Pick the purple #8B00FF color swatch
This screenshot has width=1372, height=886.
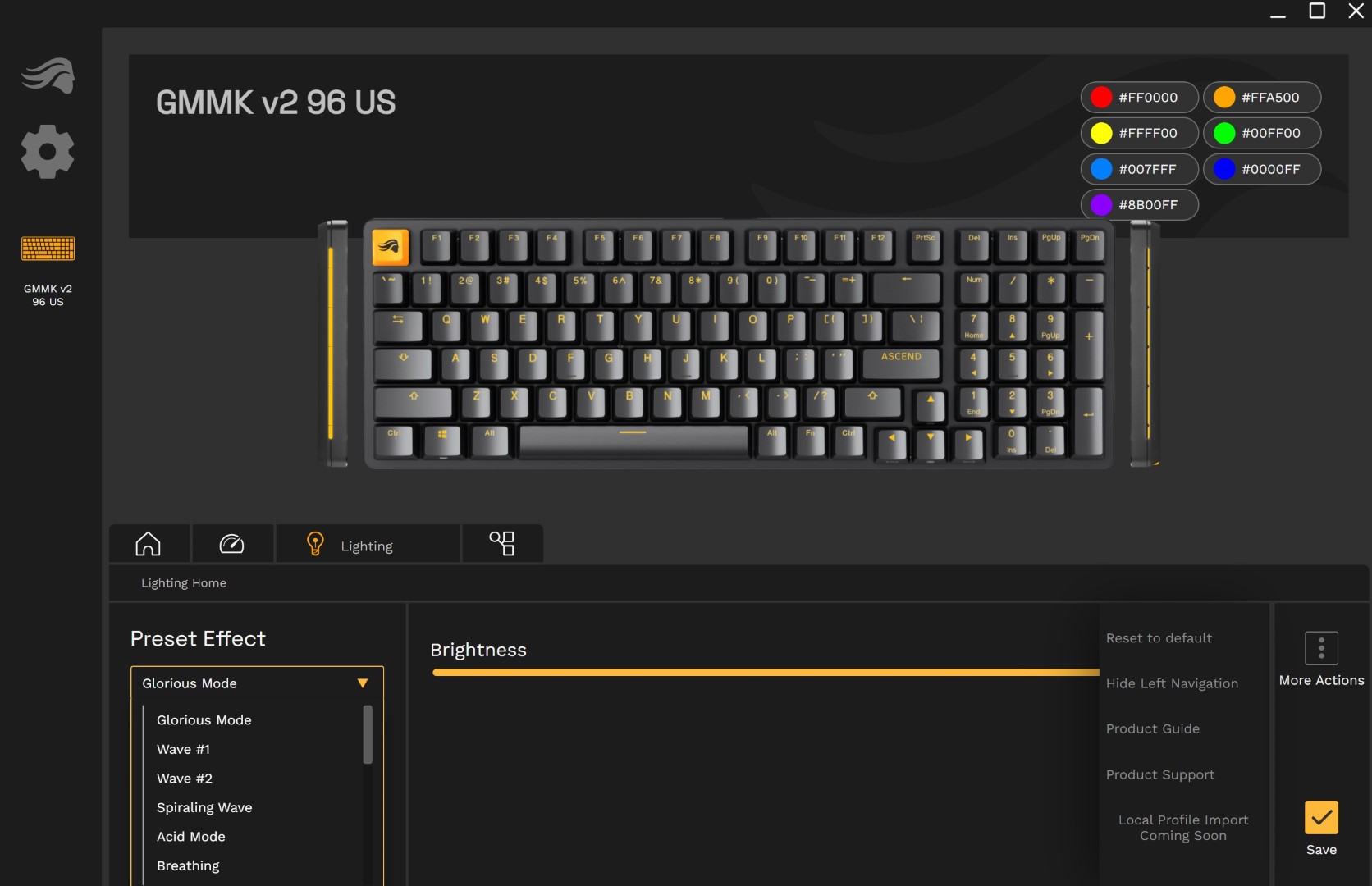point(1139,205)
